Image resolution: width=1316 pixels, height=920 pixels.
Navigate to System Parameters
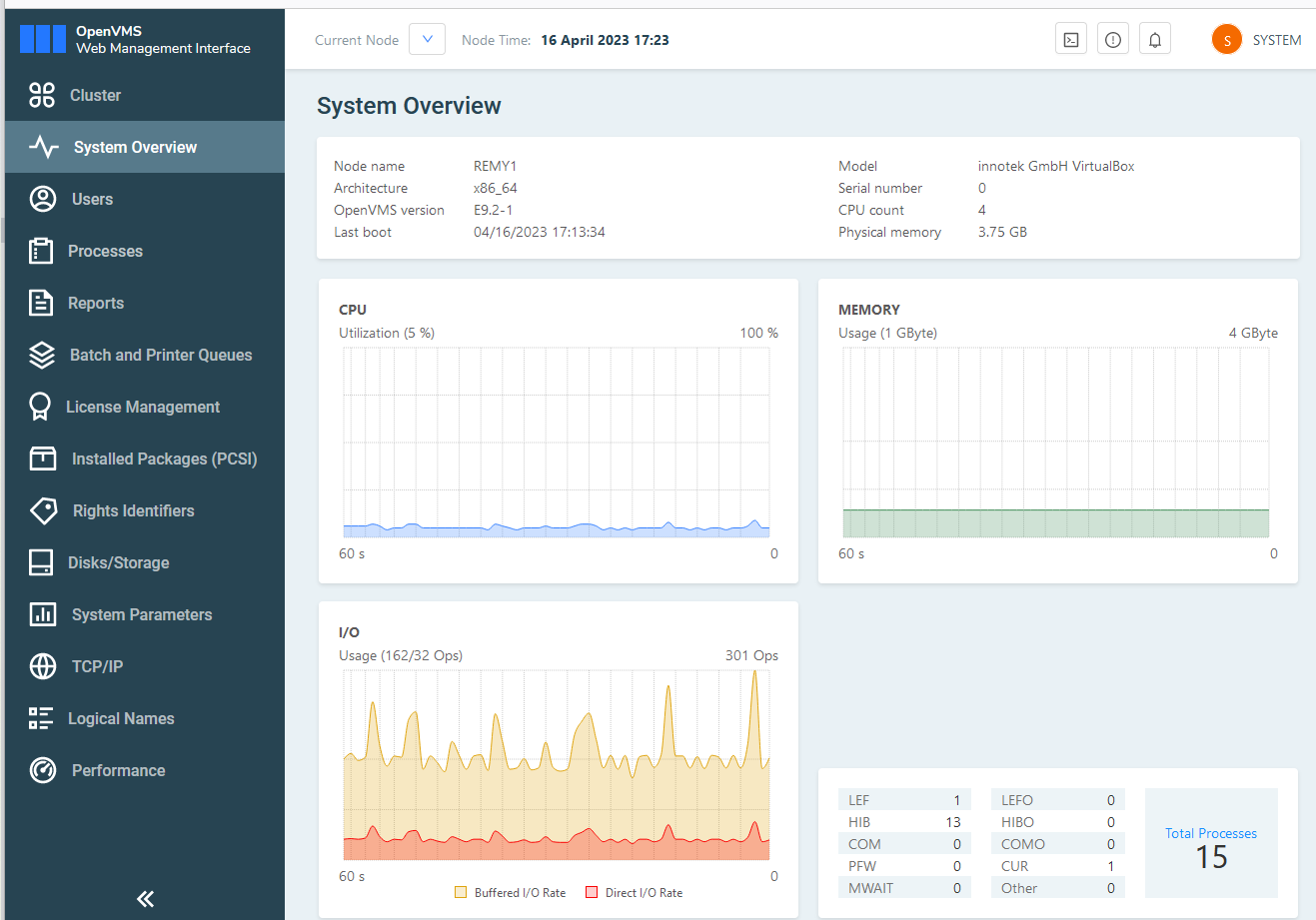click(141, 614)
